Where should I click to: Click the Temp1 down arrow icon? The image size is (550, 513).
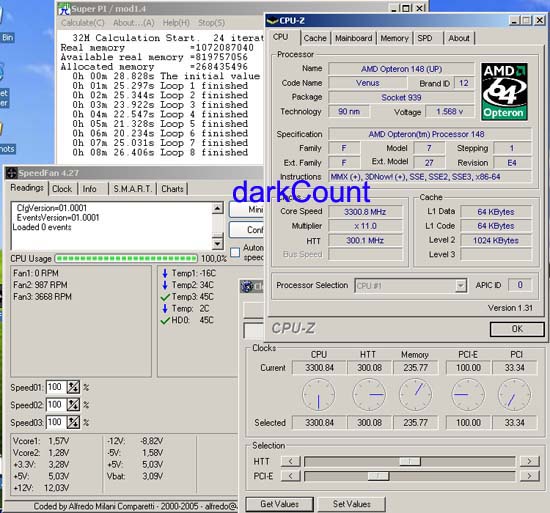(165, 273)
